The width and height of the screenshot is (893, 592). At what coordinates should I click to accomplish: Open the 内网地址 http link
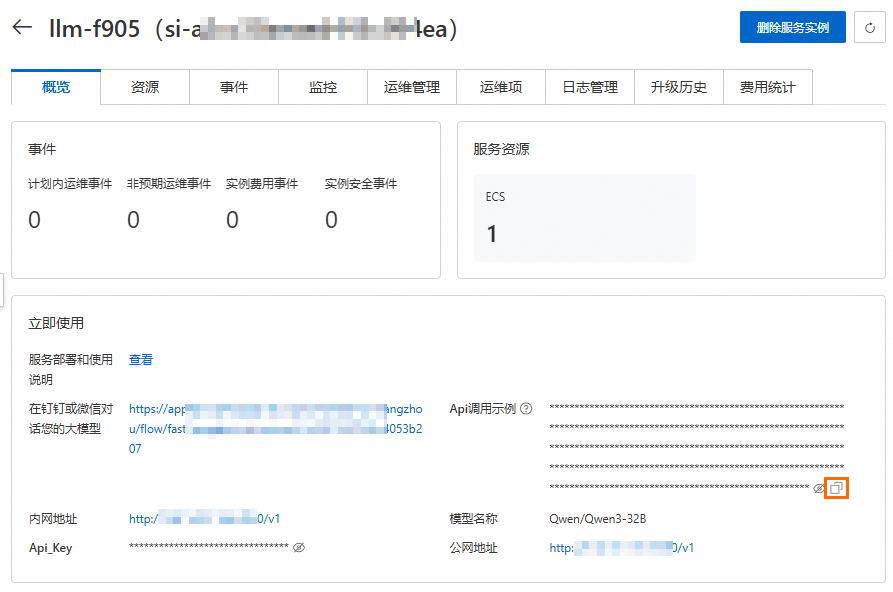click(204, 518)
